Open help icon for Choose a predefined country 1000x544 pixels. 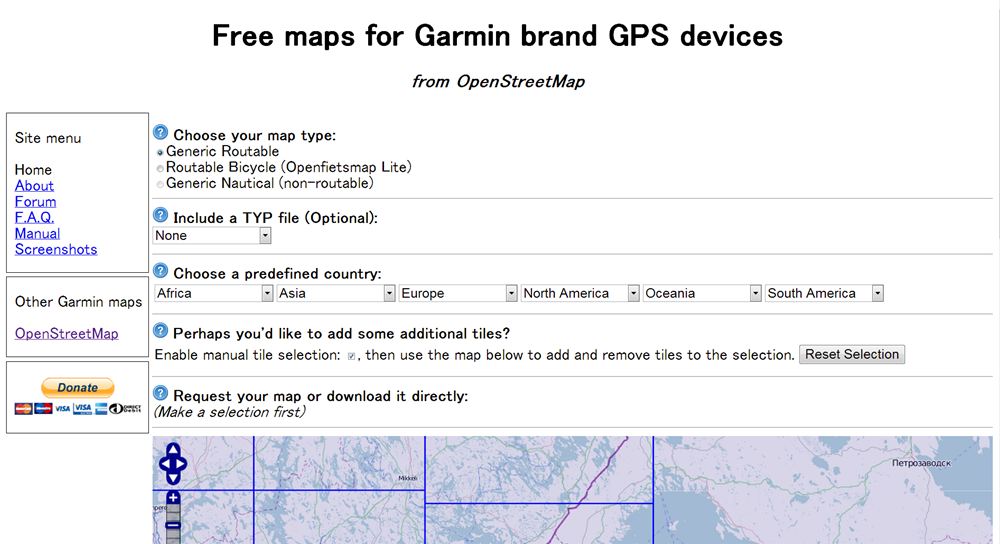click(x=160, y=270)
